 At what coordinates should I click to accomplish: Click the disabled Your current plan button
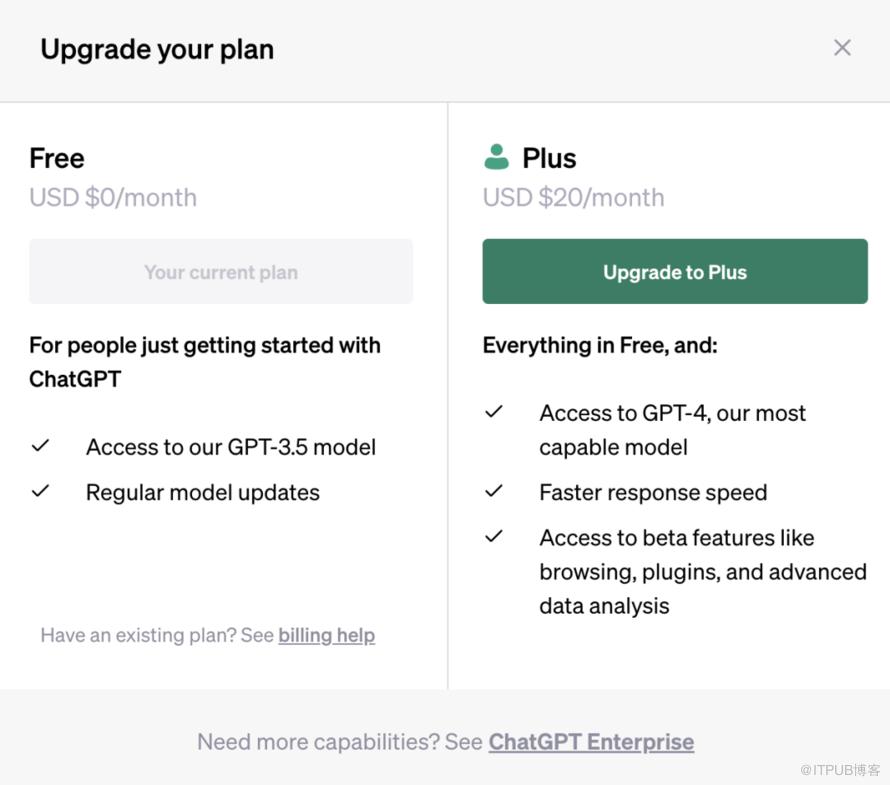click(x=221, y=272)
